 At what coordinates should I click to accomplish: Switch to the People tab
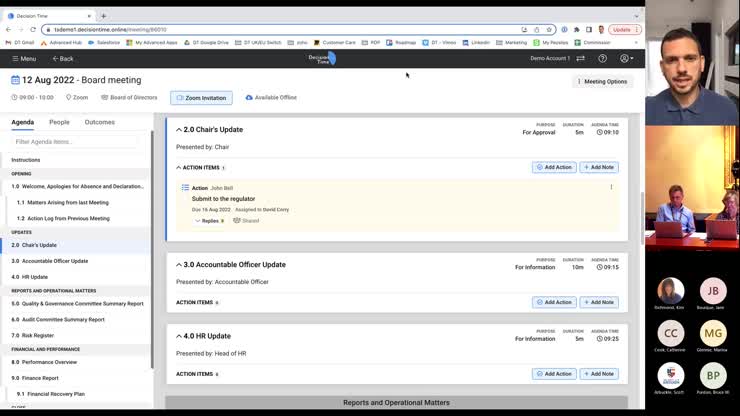coord(59,122)
